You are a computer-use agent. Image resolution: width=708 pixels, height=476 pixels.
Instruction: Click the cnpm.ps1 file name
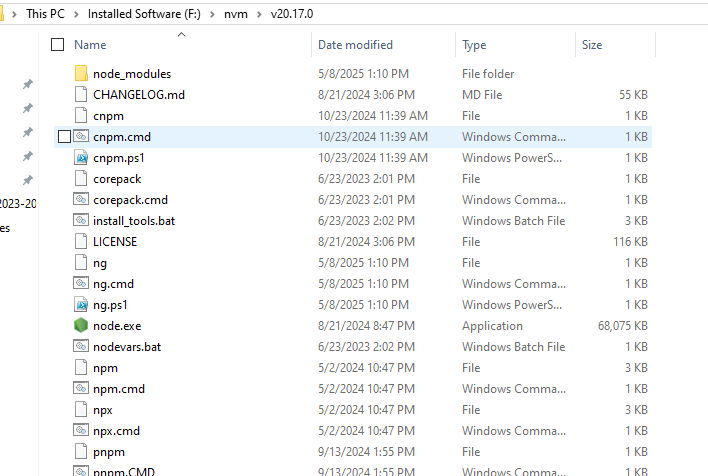pyautogui.click(x=119, y=158)
